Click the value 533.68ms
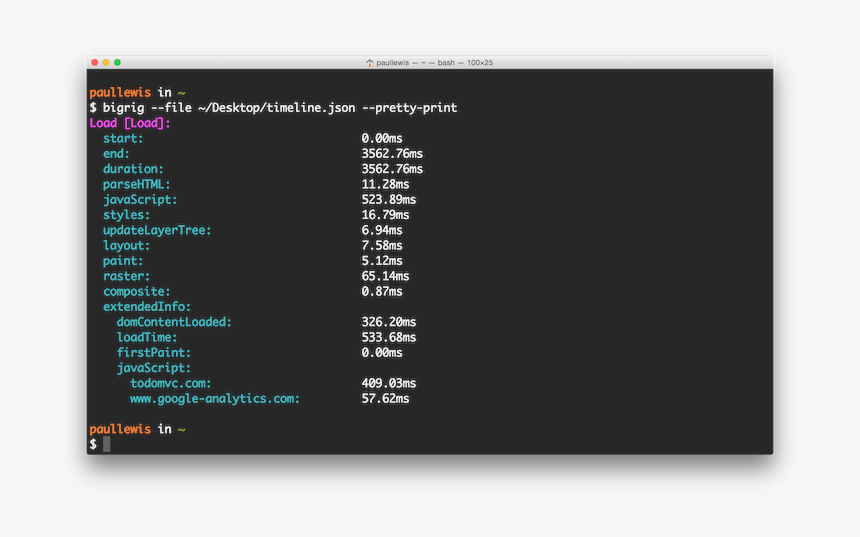Image resolution: width=860 pixels, height=537 pixels. click(x=388, y=337)
